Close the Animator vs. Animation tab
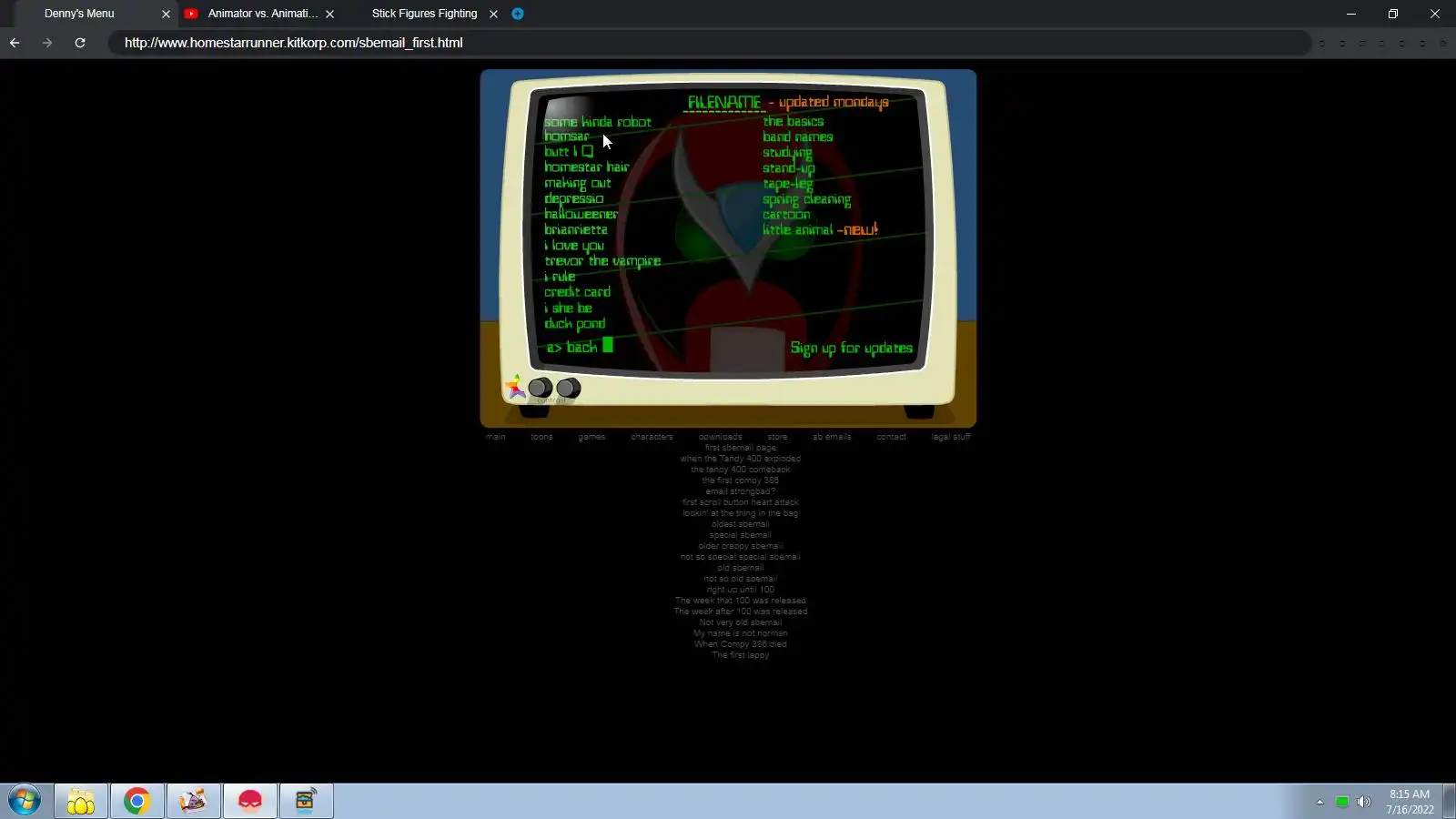The height and width of the screenshot is (819, 1456). point(329,14)
